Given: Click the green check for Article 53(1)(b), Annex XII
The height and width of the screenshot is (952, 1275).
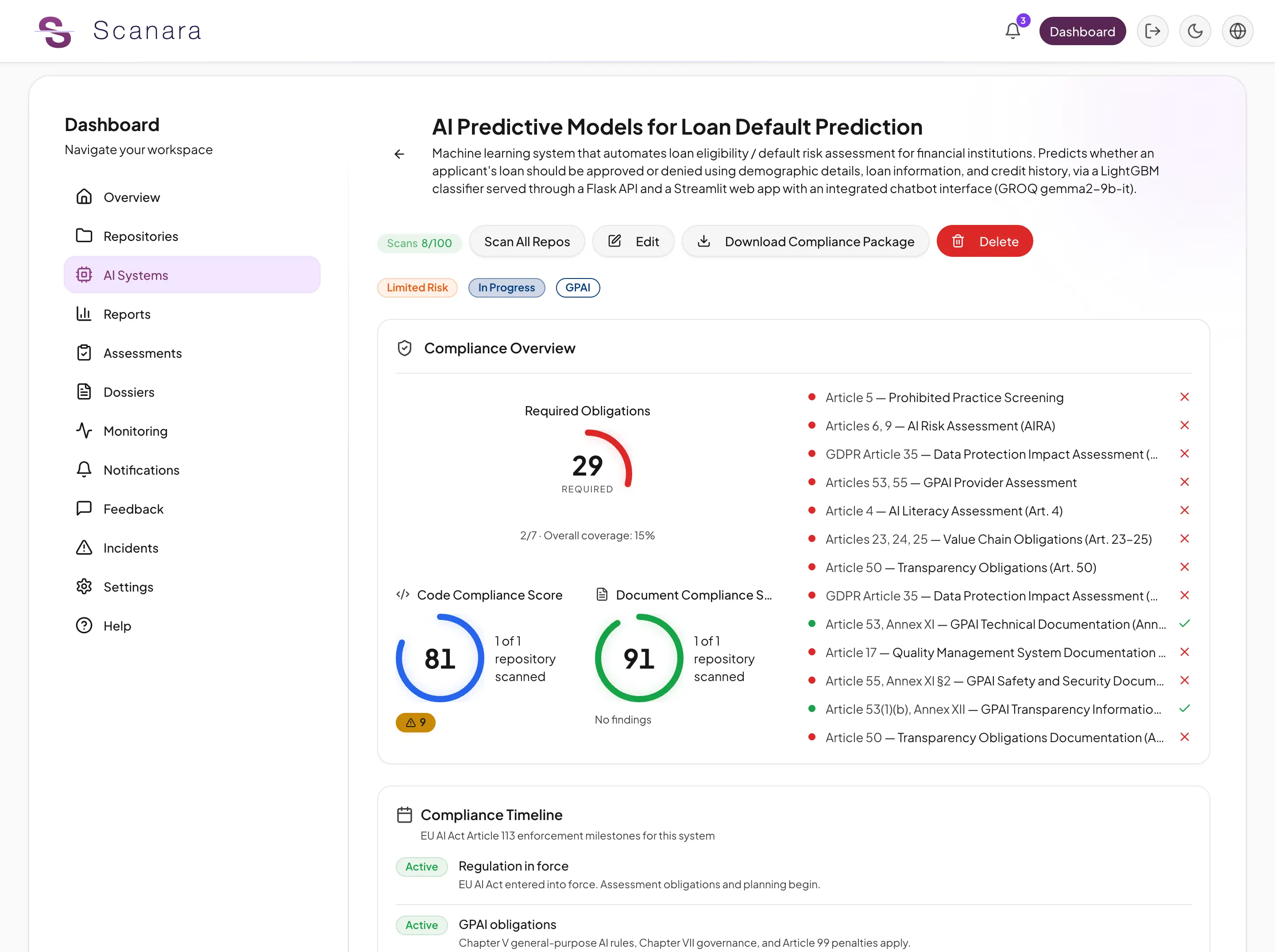Looking at the screenshot, I should click(x=1185, y=709).
